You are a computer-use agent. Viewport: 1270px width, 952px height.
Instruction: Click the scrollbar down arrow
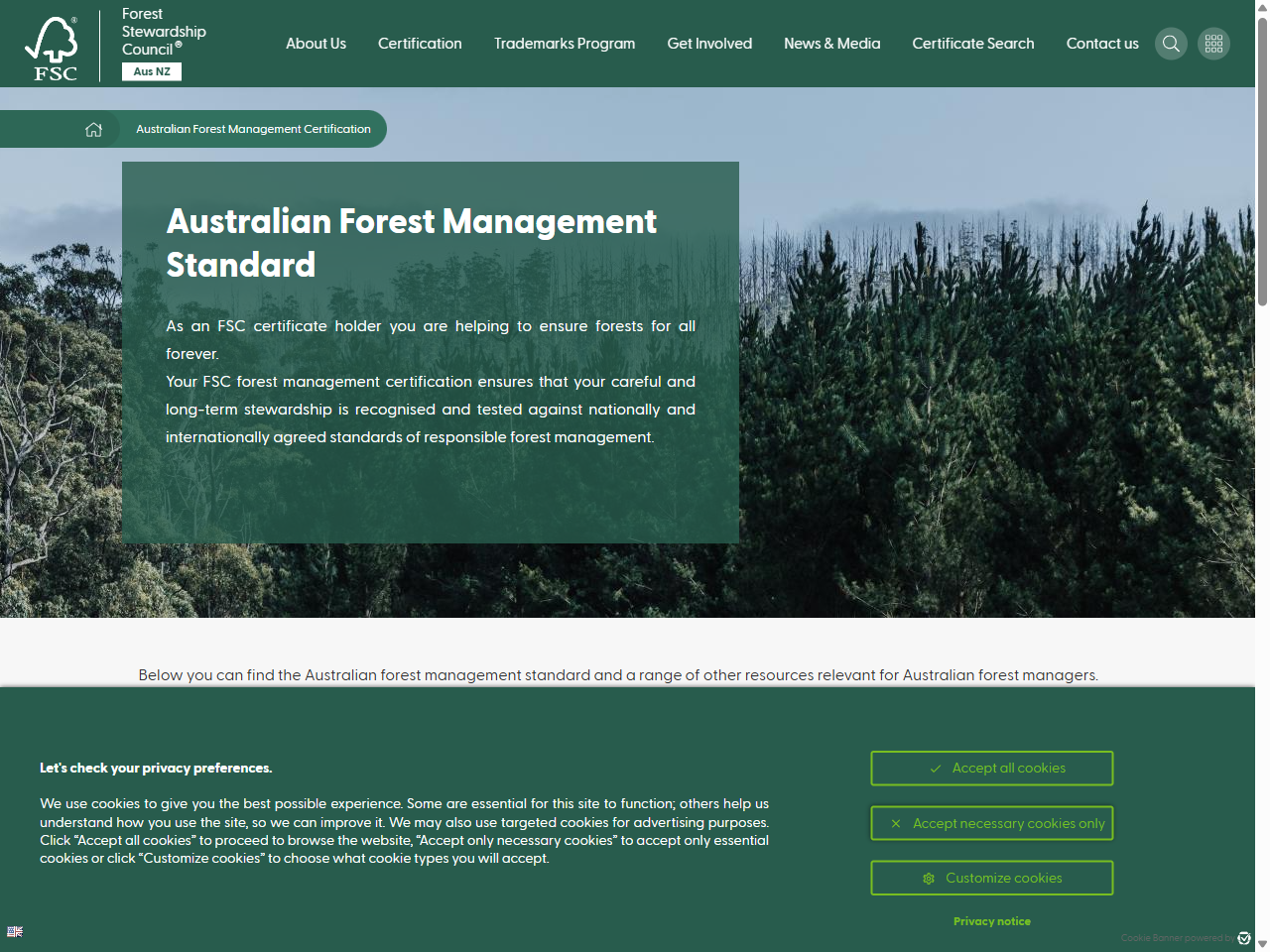pyautogui.click(x=1262, y=943)
